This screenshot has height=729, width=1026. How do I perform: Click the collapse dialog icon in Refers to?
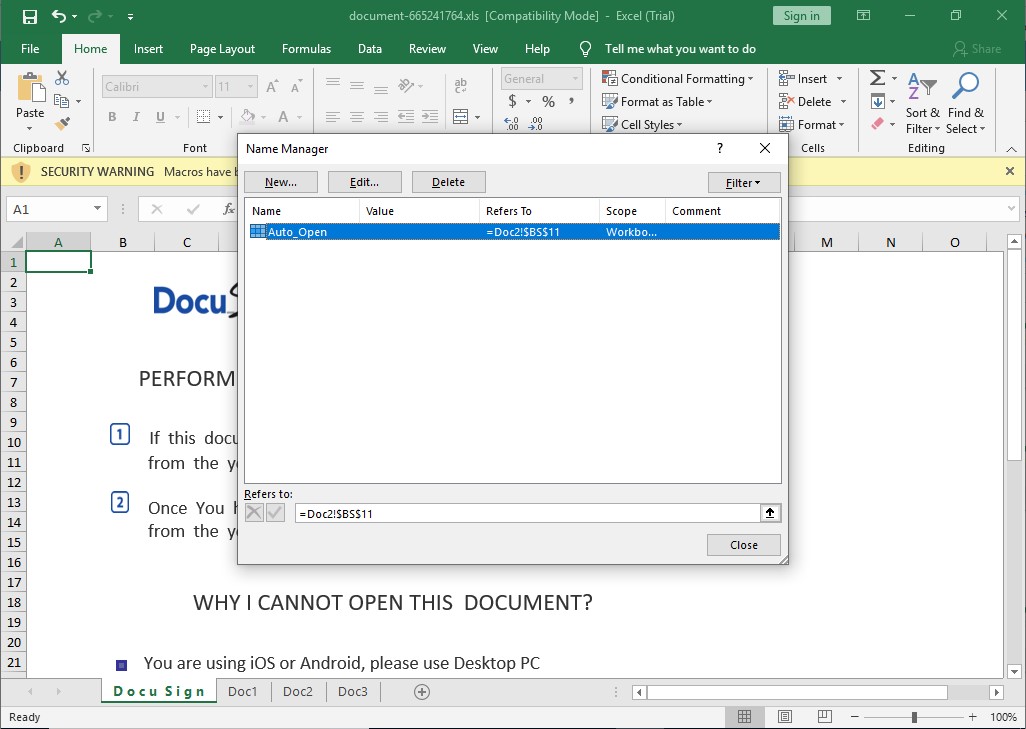pyautogui.click(x=769, y=513)
